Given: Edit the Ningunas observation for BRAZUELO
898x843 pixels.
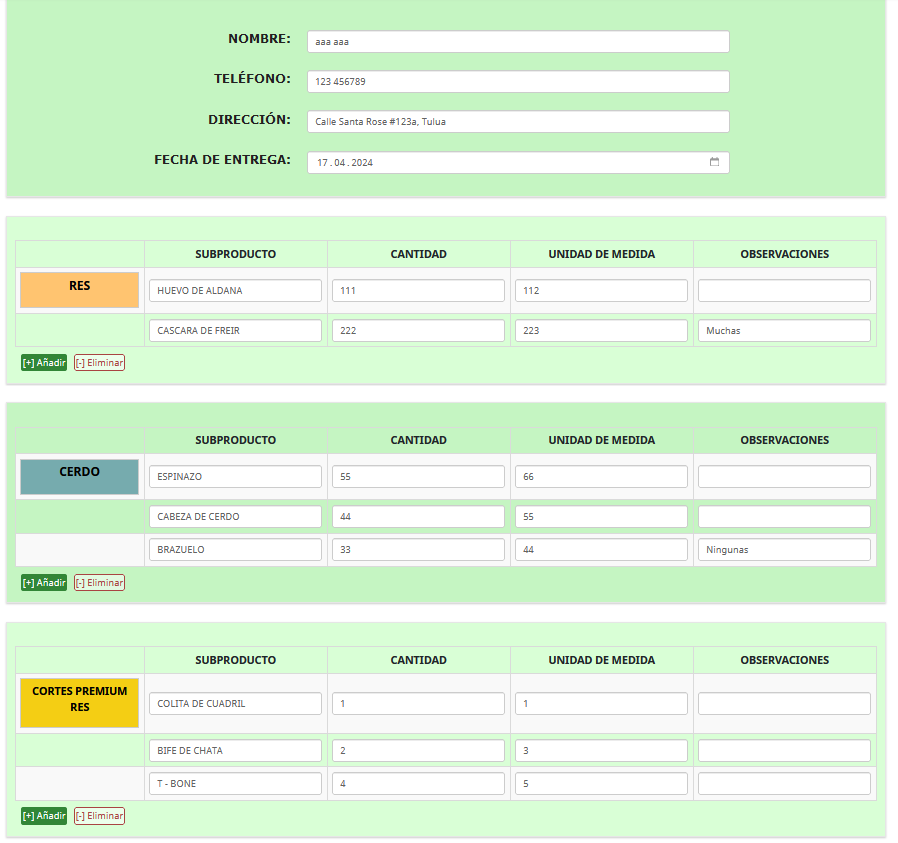Looking at the screenshot, I should (x=784, y=550).
